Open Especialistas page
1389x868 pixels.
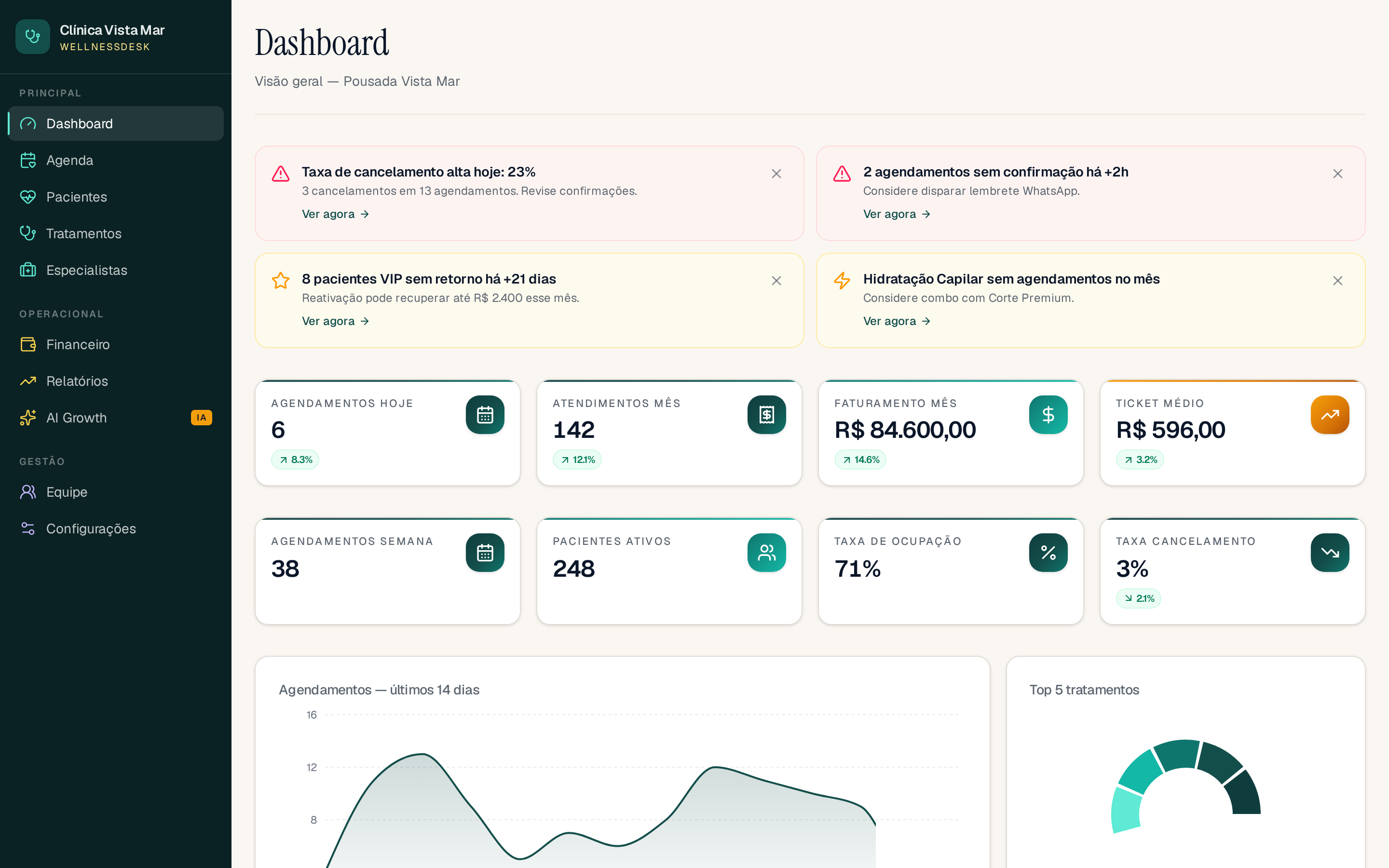116,271
